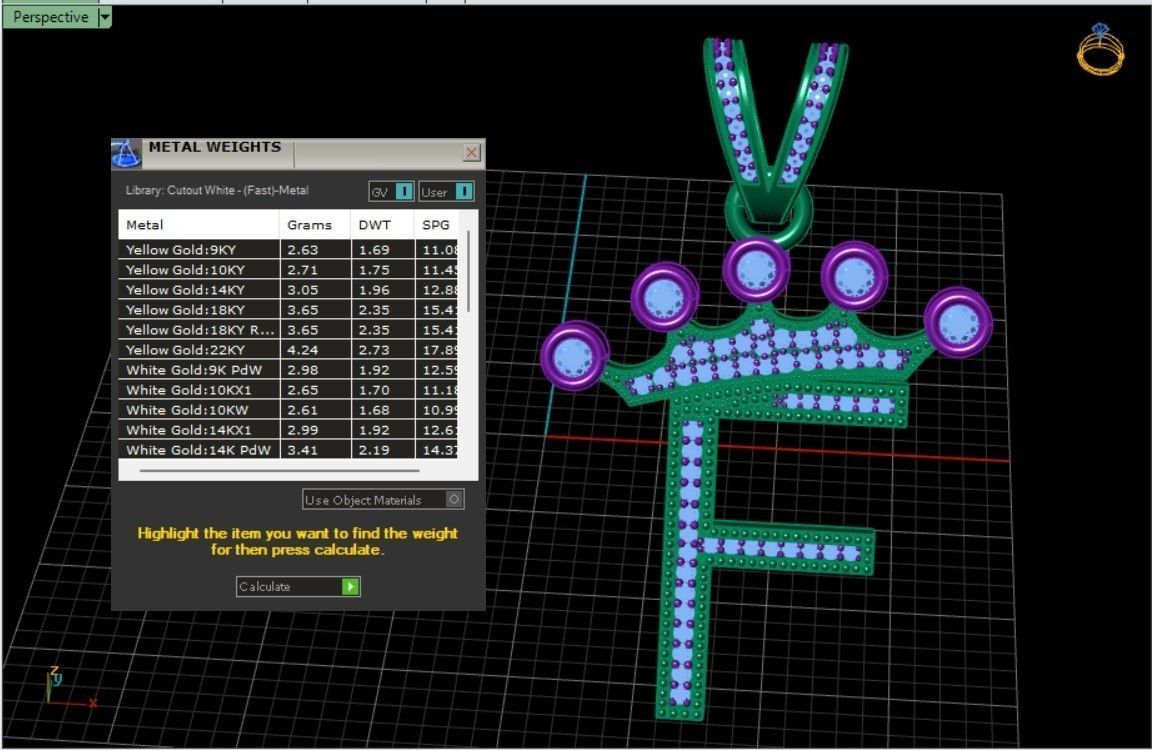Viewport: 1152px width, 750px height.
Task: Select the White Gold:9K PdW row
Action: click(288, 369)
